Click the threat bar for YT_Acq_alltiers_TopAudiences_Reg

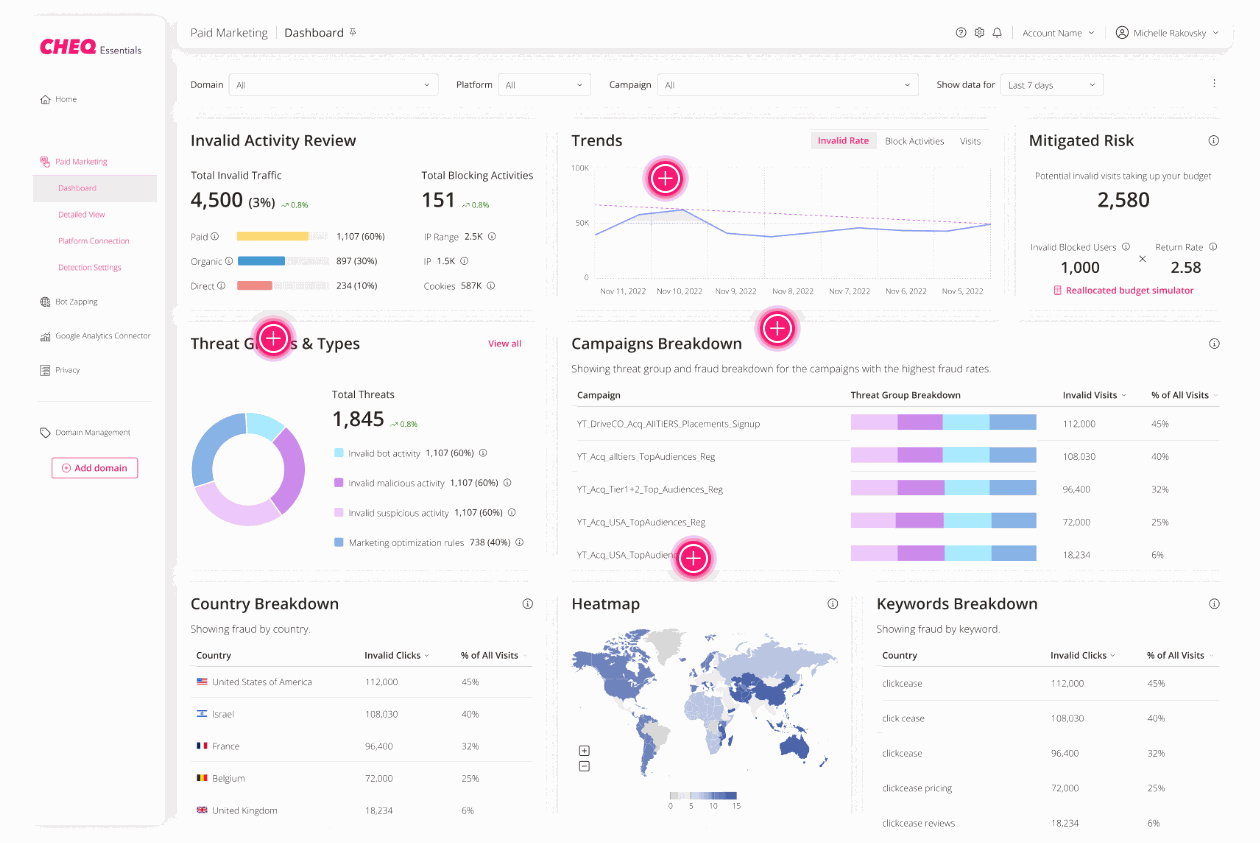[943, 456]
